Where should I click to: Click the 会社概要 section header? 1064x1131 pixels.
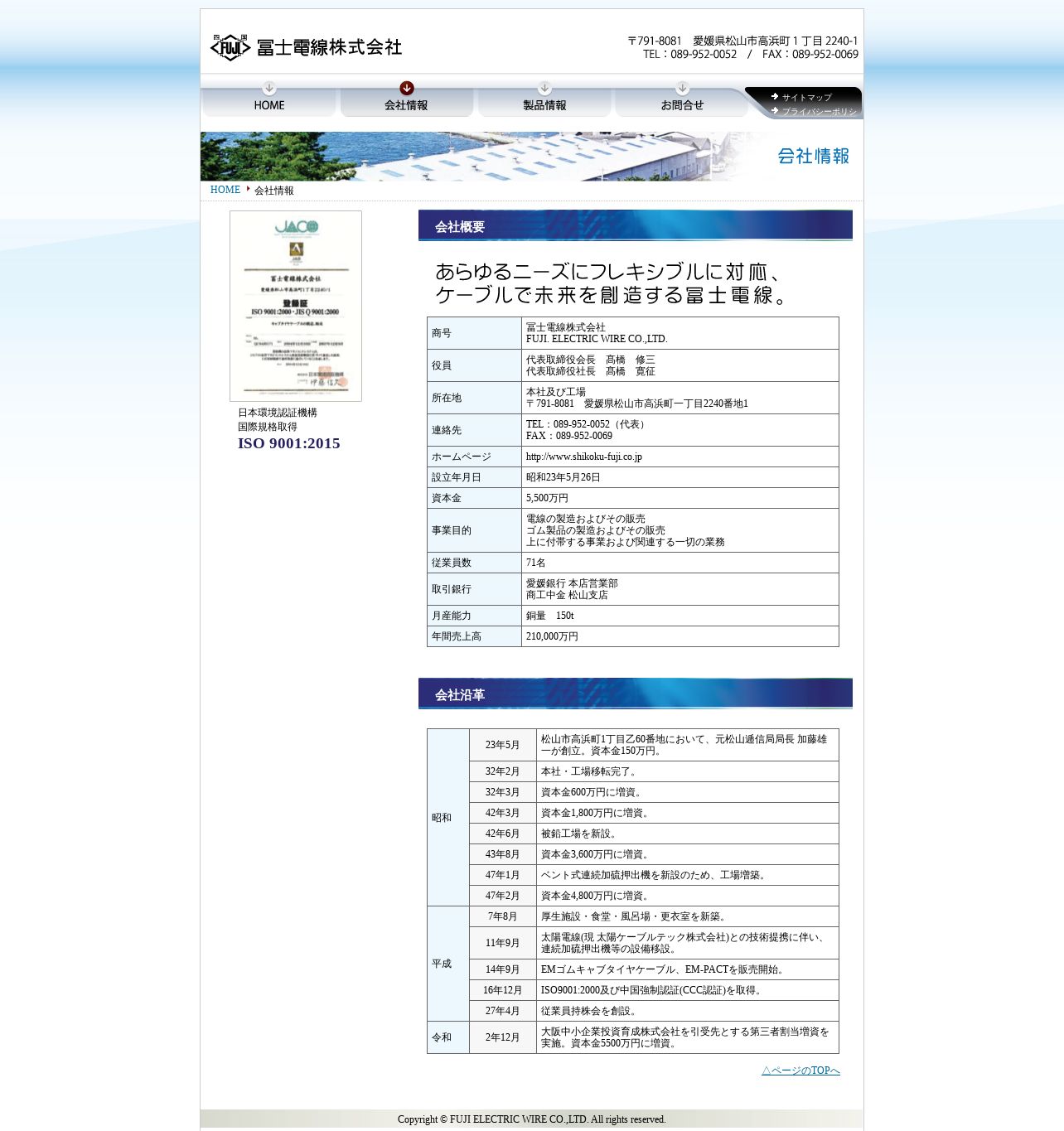click(x=636, y=225)
